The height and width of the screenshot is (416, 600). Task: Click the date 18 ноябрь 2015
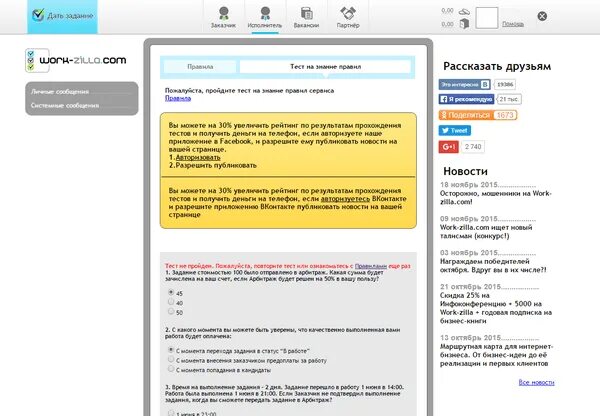(469, 185)
